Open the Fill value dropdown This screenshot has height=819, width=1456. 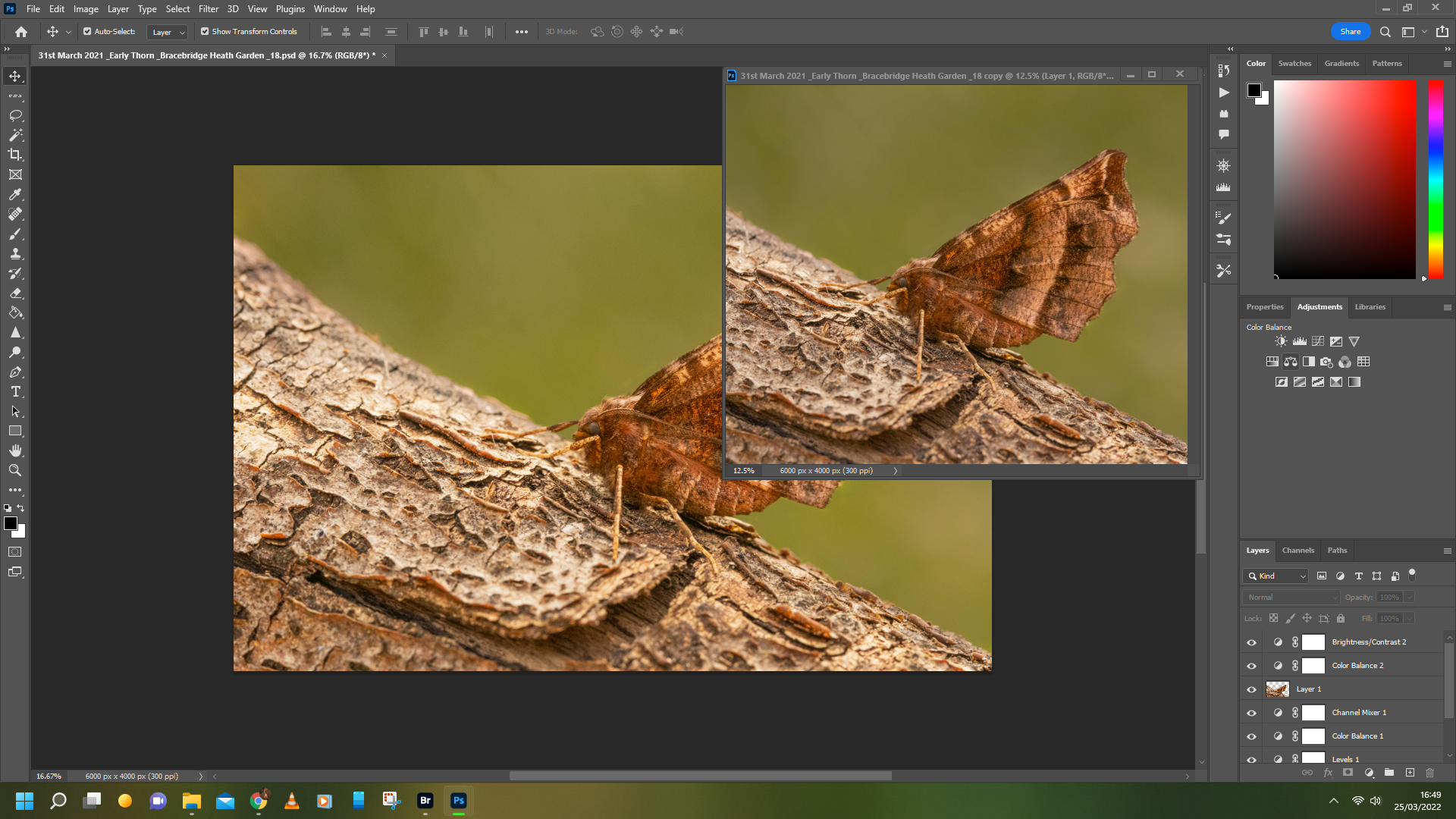pos(1410,619)
